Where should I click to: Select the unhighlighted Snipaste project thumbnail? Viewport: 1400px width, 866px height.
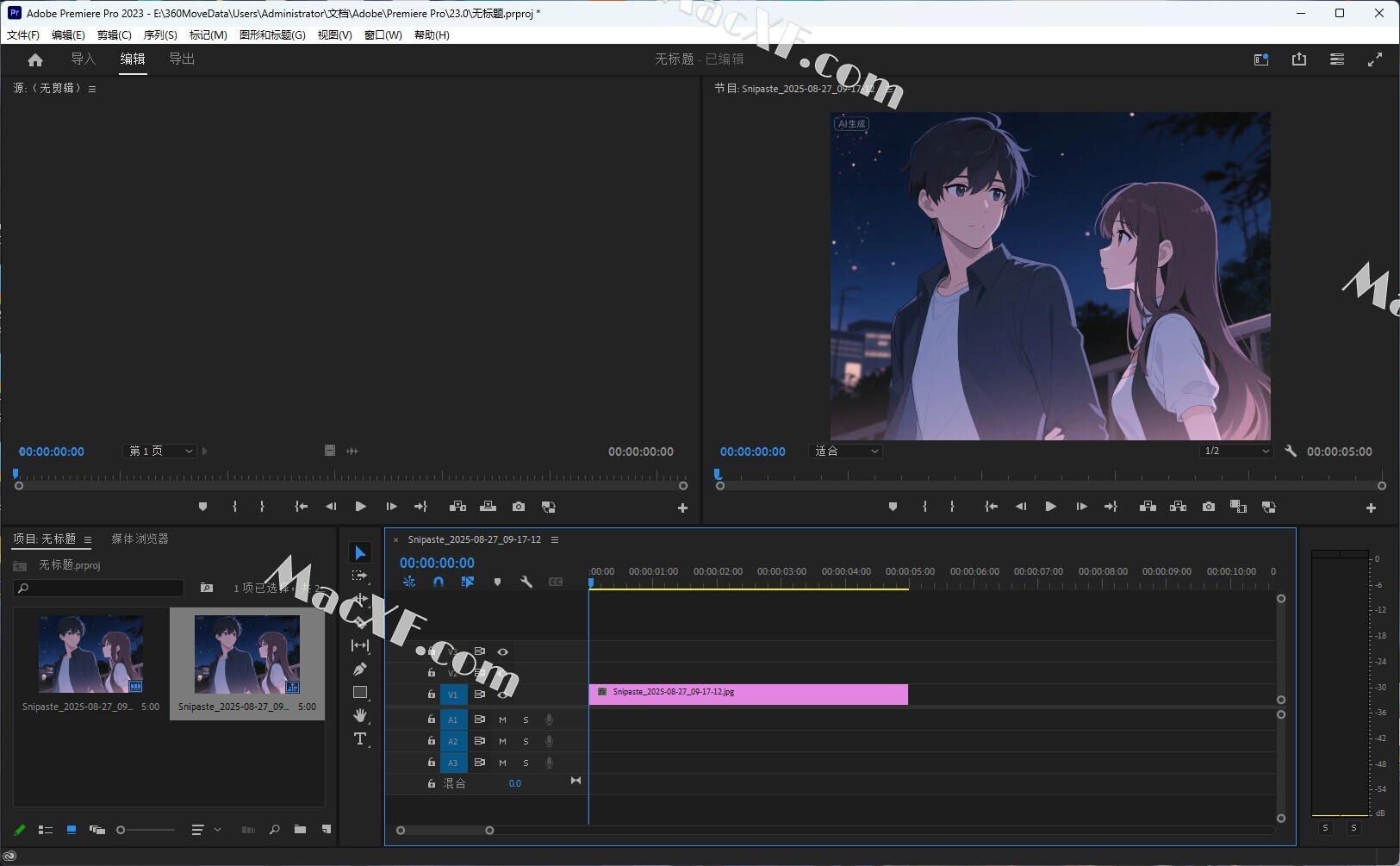point(90,654)
